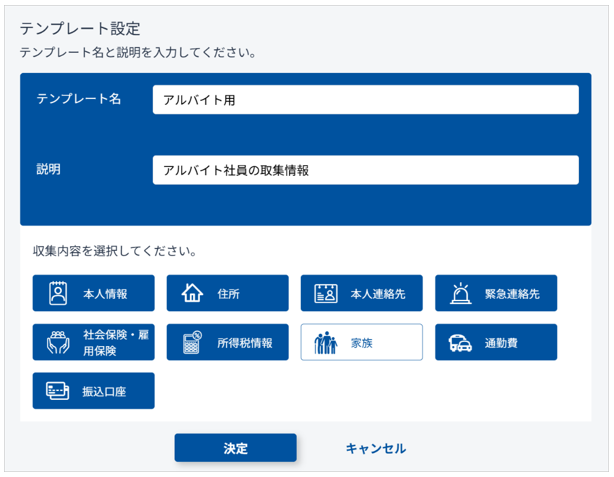Deselect the 振込口座 collection item
Screen dimensions: 614x477
pos(94,391)
